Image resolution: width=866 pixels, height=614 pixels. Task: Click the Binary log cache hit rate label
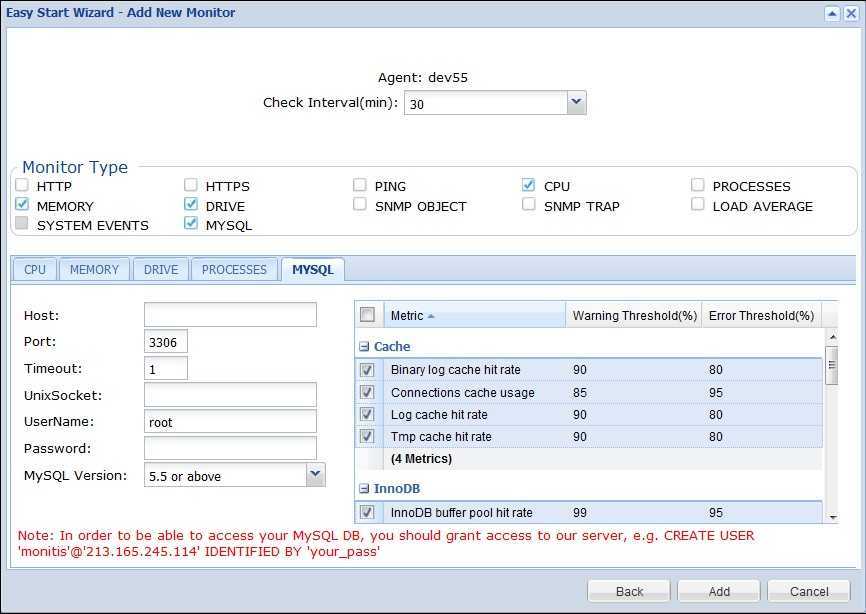(456, 369)
